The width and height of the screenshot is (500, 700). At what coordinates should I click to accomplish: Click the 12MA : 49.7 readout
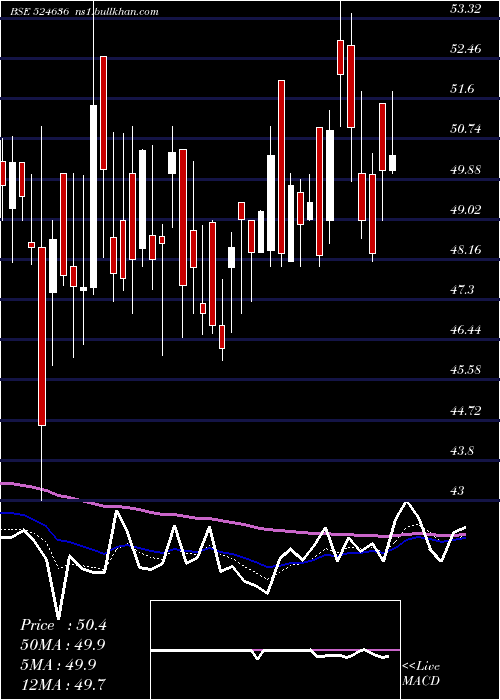click(x=63, y=684)
